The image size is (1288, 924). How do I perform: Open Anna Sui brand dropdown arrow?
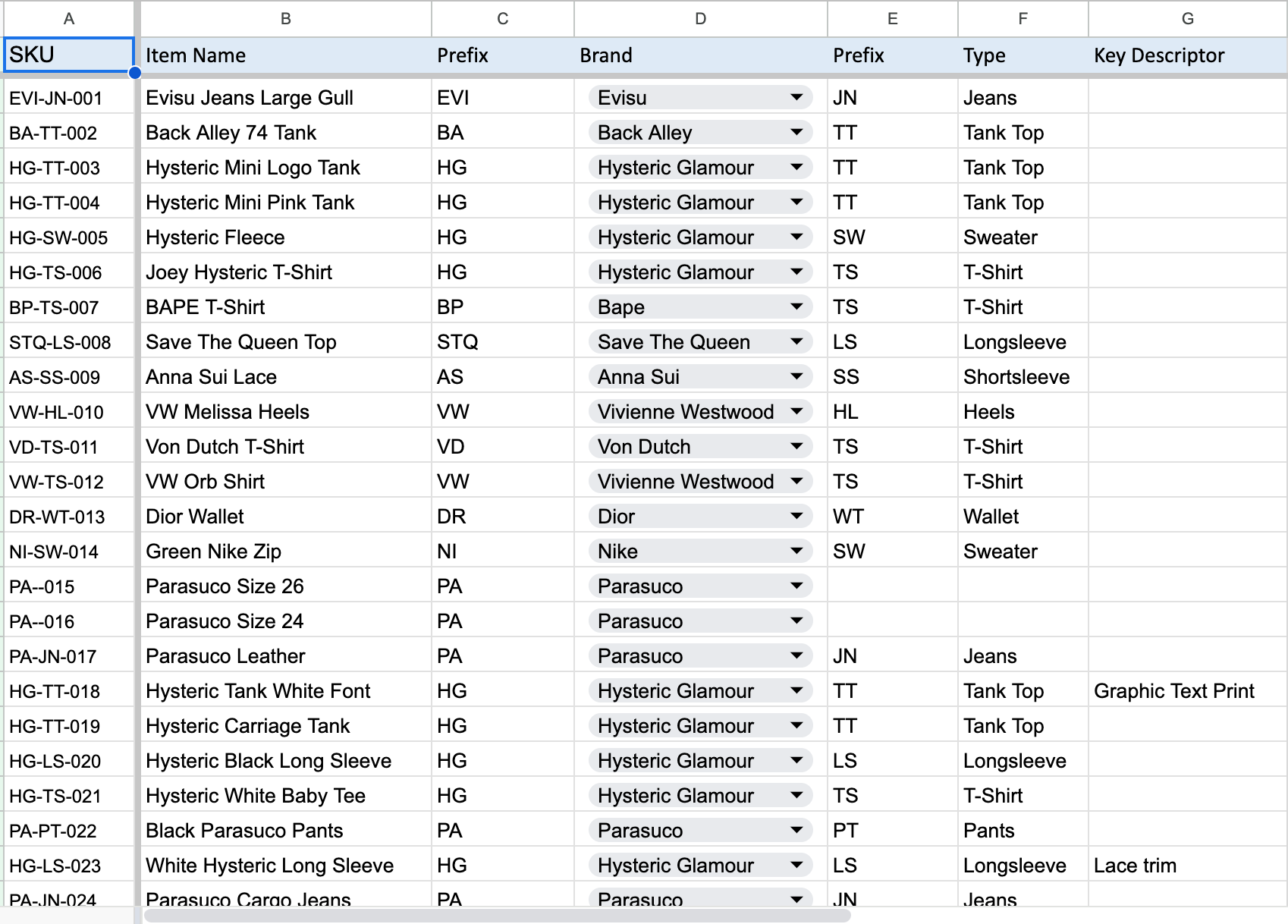(796, 376)
